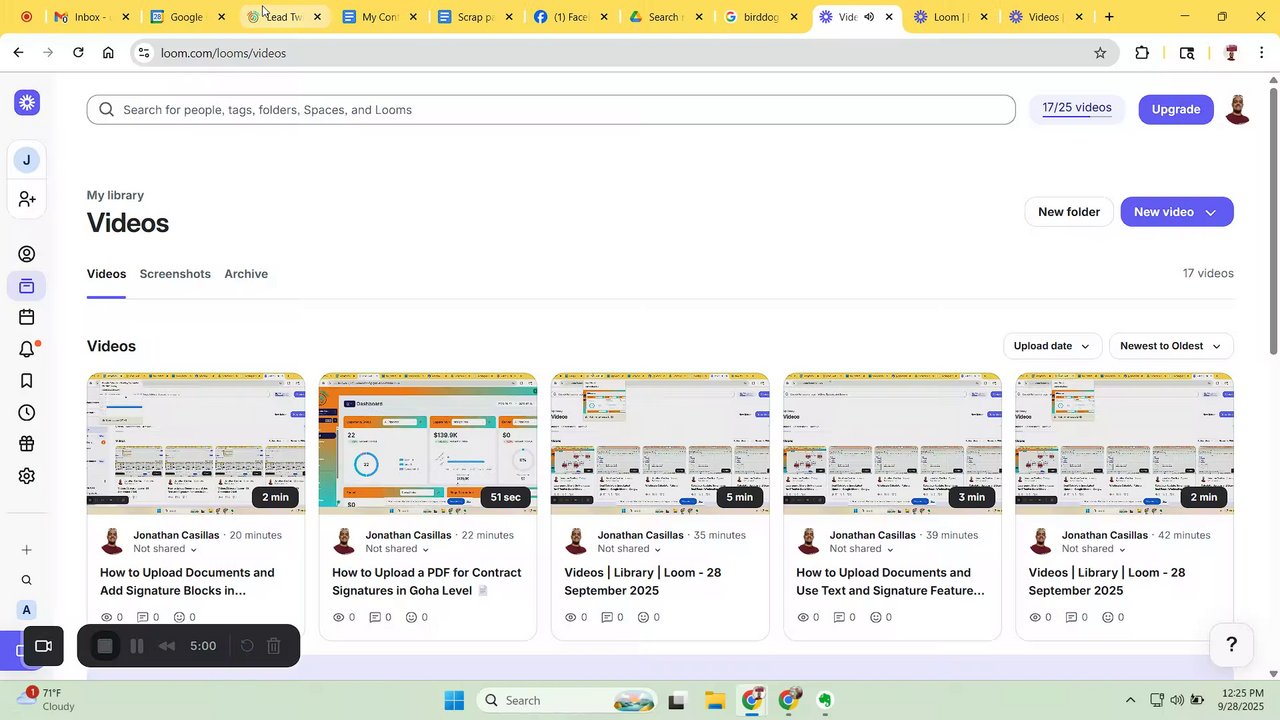Open the 17/25 videos usage link
Viewport: 1280px width, 720px height.
(x=1077, y=108)
